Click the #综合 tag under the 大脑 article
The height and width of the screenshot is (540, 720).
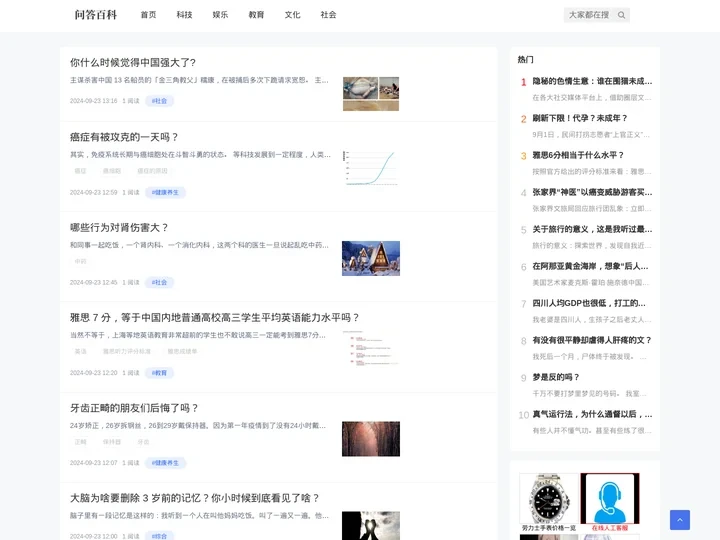pyautogui.click(x=159, y=536)
